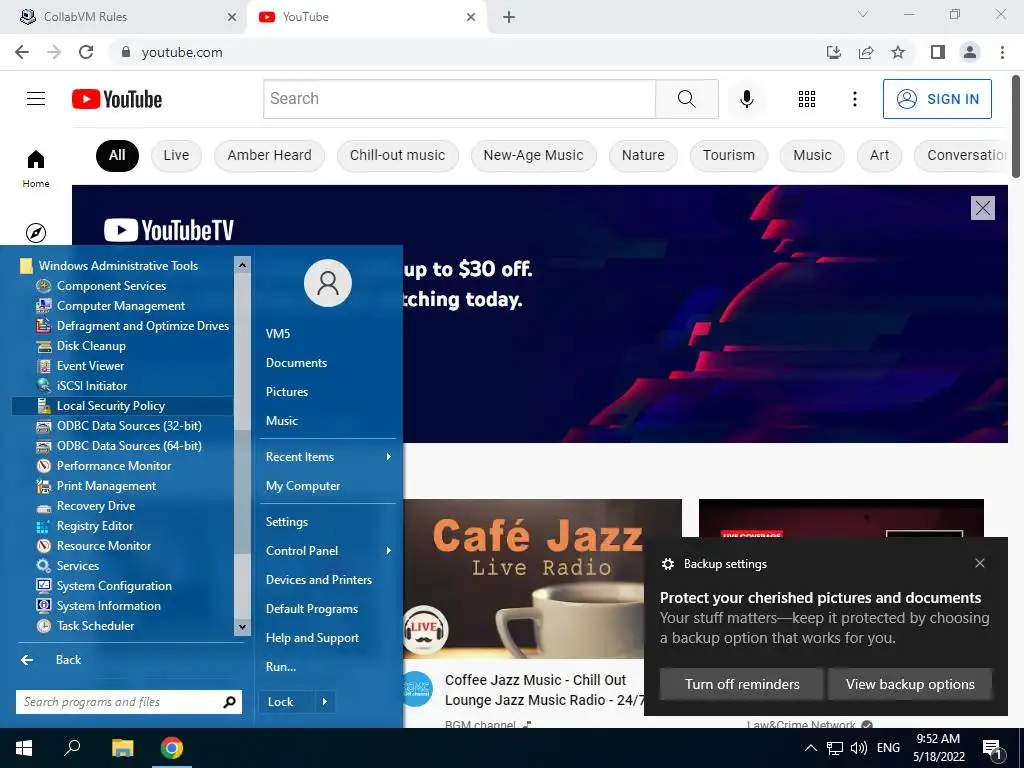The width and height of the screenshot is (1024, 768).
Task: Click the start menu list scroll-down arrow
Action: coord(242,627)
